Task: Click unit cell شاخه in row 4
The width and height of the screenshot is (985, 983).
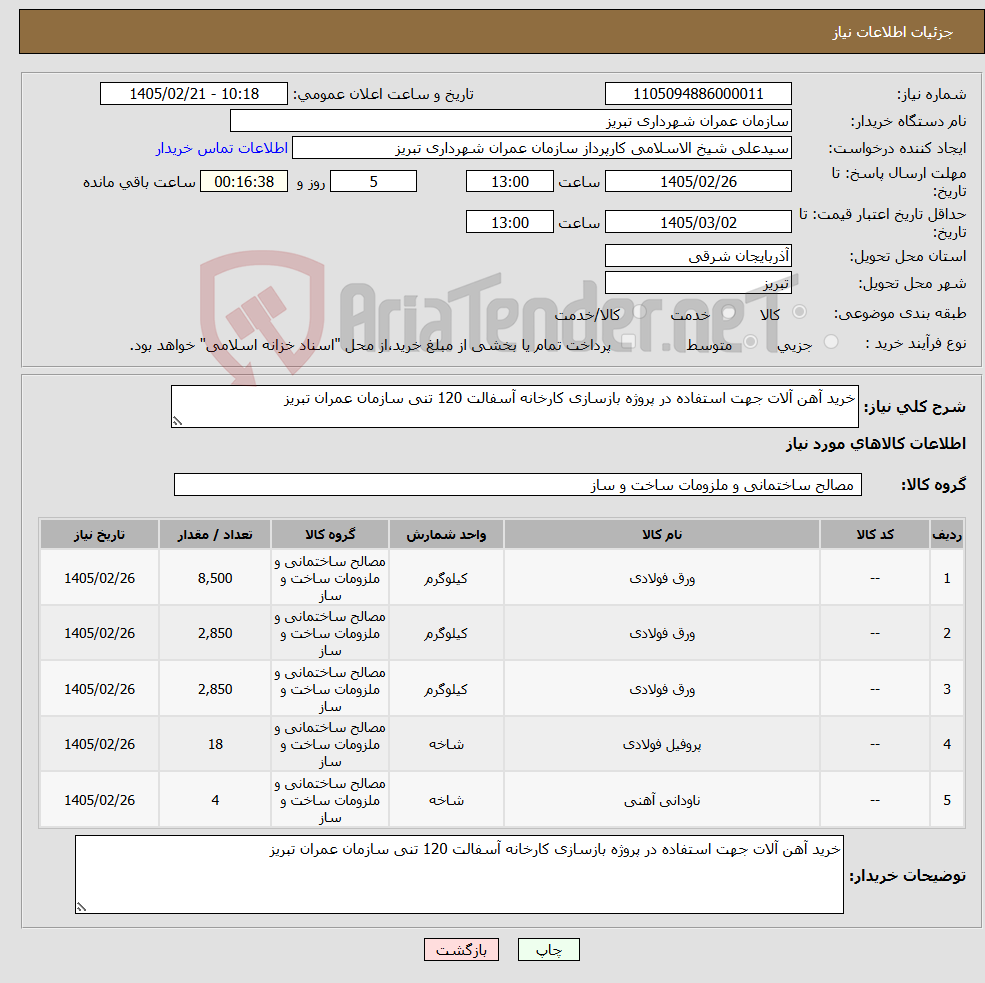Action: [x=446, y=744]
